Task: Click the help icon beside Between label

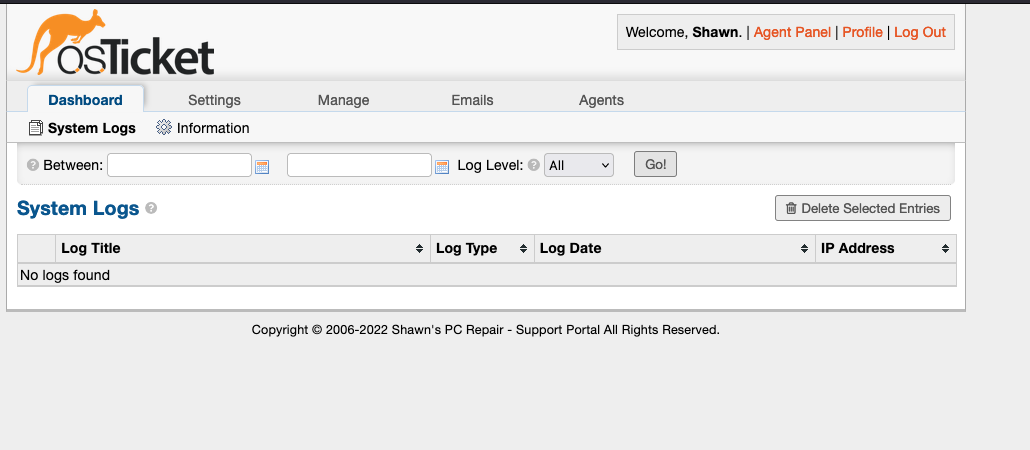Action: (33, 165)
